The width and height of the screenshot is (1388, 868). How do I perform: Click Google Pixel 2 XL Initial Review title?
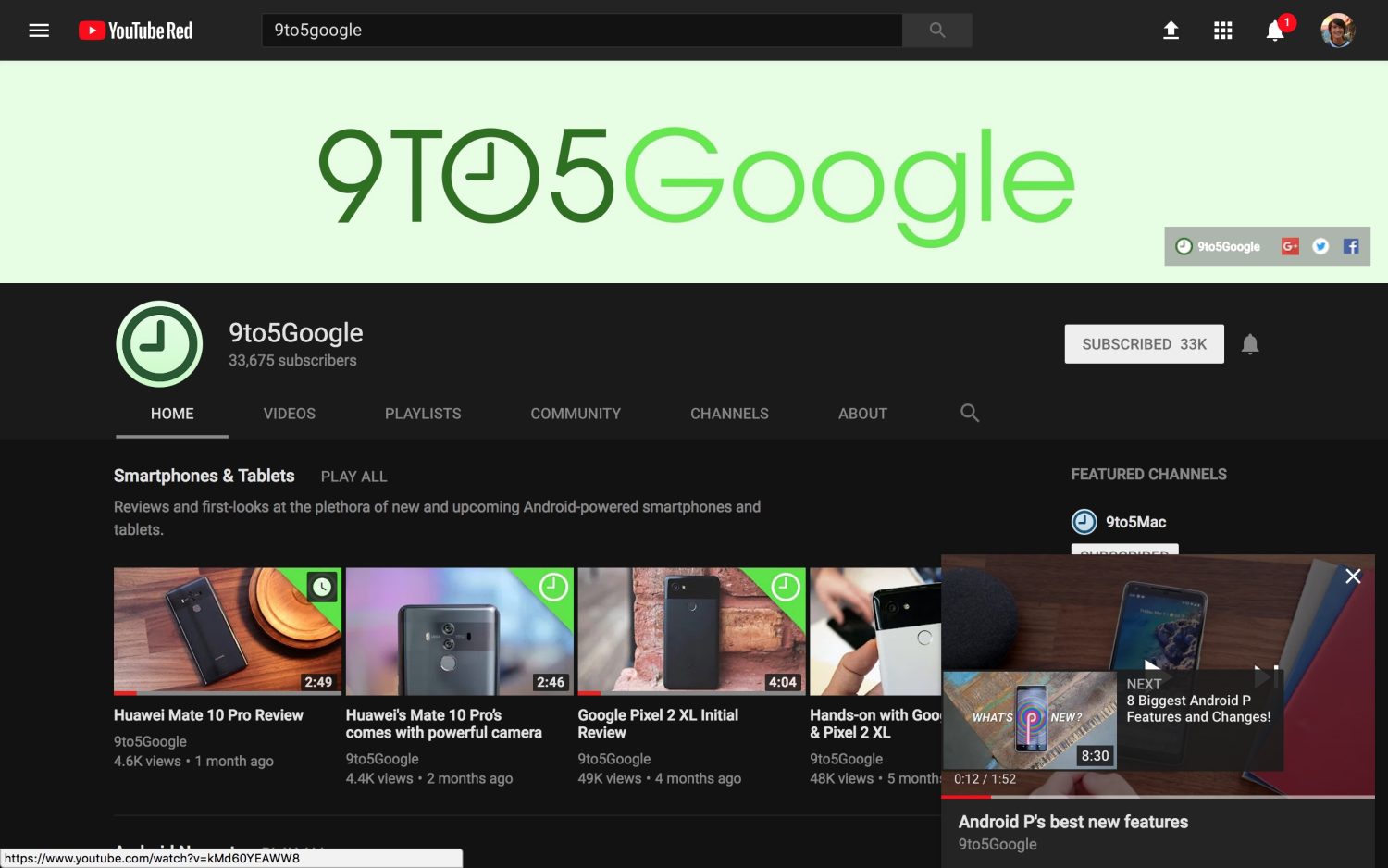pyautogui.click(x=658, y=724)
